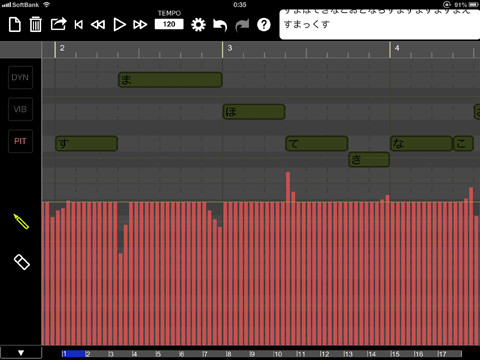Redo with the grayed arrow icon
Viewport: 480px width, 360px height.
click(242, 25)
